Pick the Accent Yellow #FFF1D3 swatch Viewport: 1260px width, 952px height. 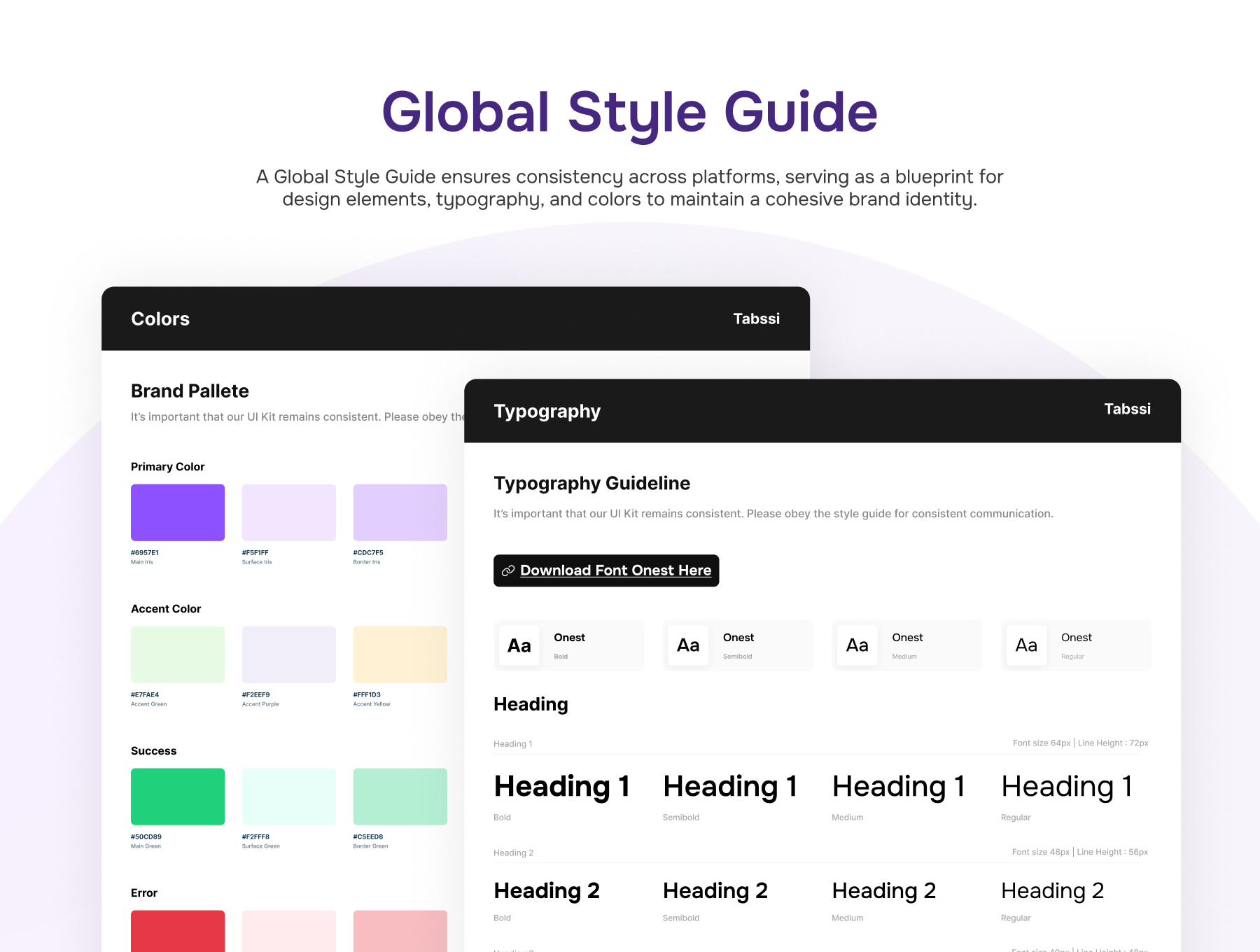[x=400, y=654]
